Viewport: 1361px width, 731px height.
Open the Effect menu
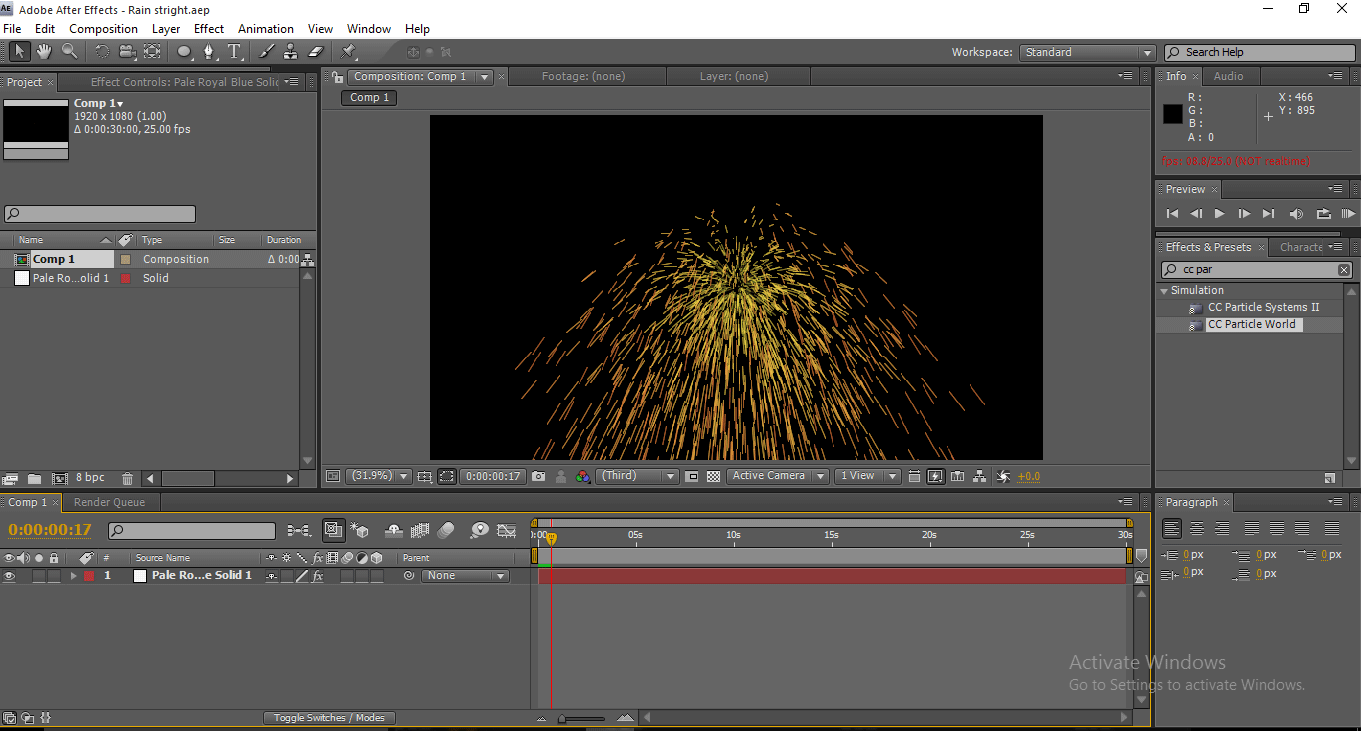tap(209, 29)
